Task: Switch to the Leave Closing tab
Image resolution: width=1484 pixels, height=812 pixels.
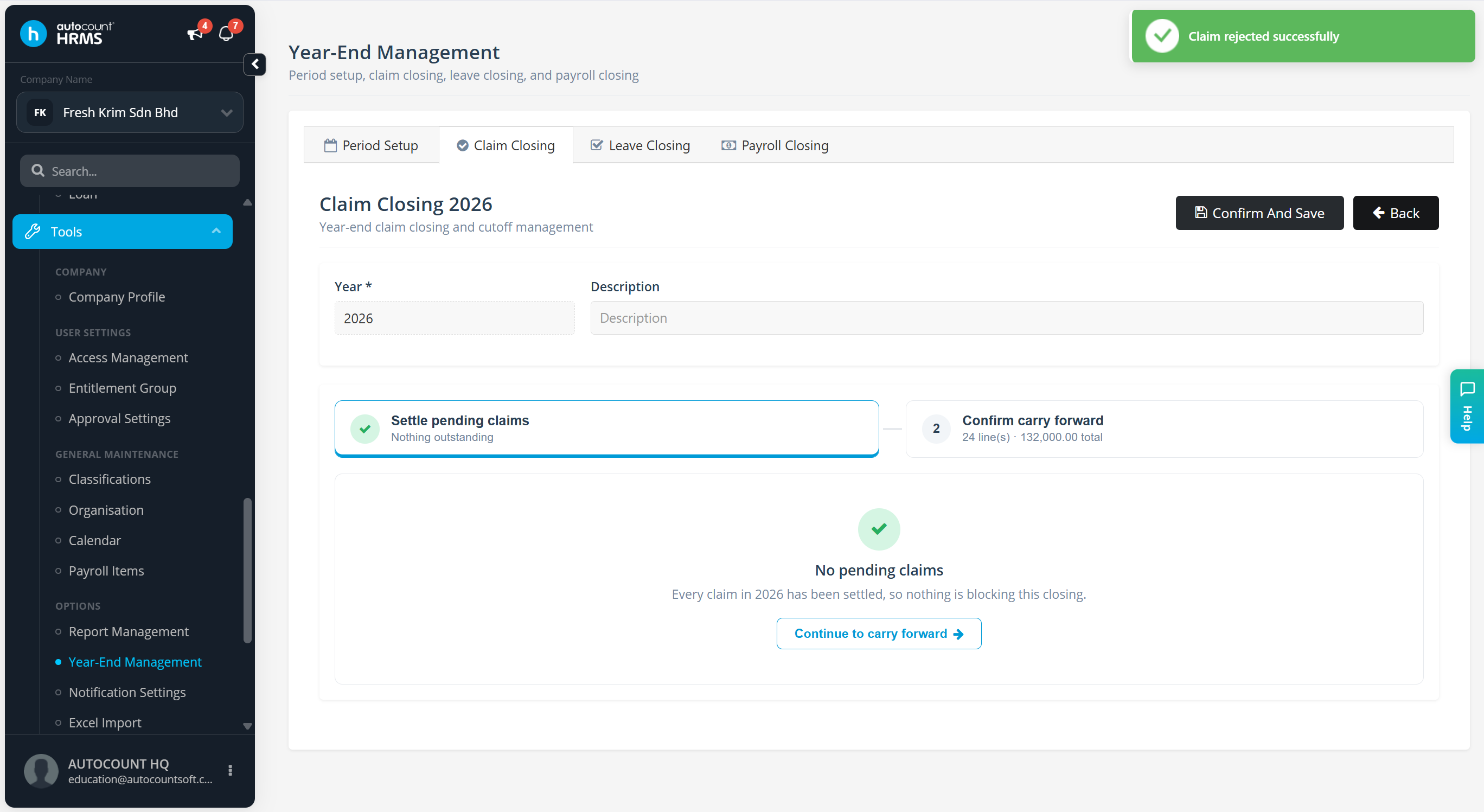Action: pyautogui.click(x=640, y=145)
